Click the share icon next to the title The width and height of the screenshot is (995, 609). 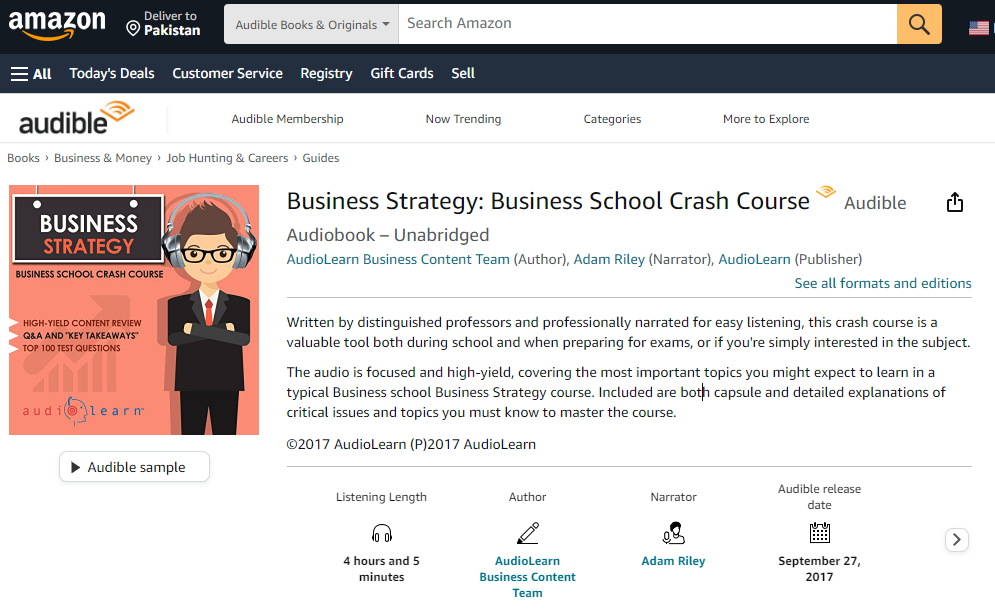(x=954, y=202)
